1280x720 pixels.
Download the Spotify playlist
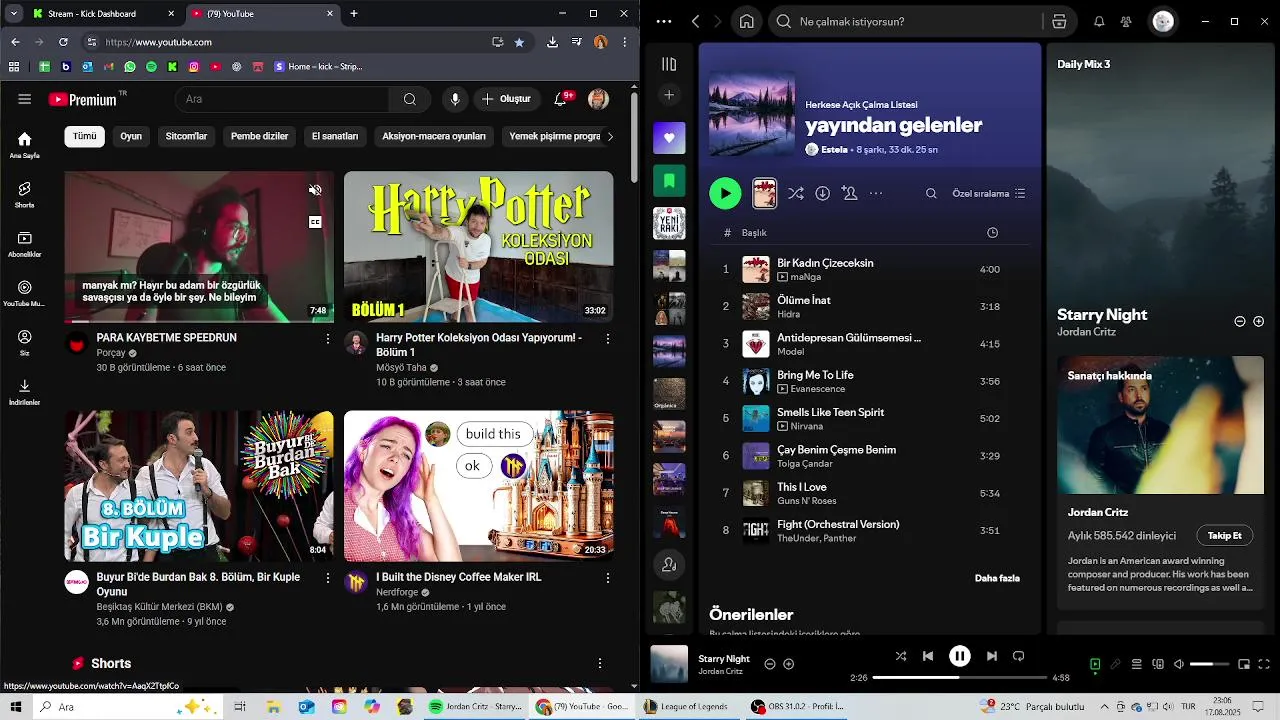coord(822,193)
